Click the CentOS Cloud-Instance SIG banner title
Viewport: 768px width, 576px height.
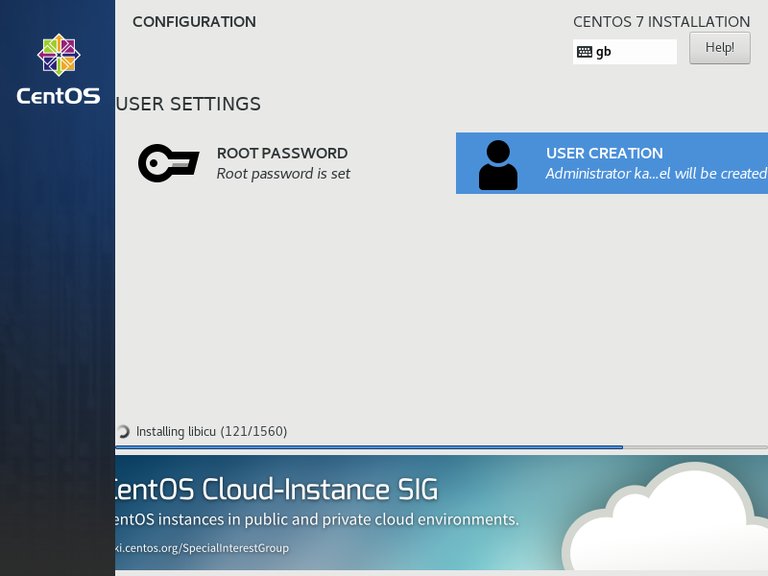pos(277,489)
